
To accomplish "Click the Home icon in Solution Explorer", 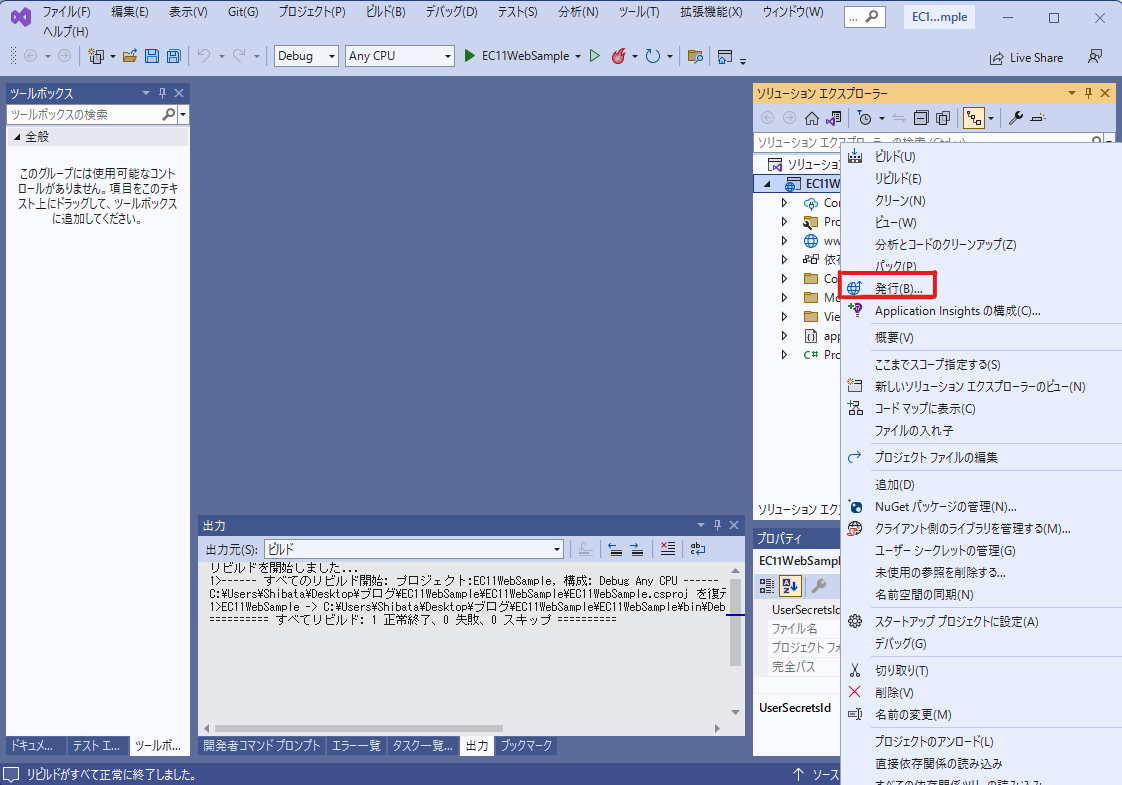I will (x=811, y=118).
